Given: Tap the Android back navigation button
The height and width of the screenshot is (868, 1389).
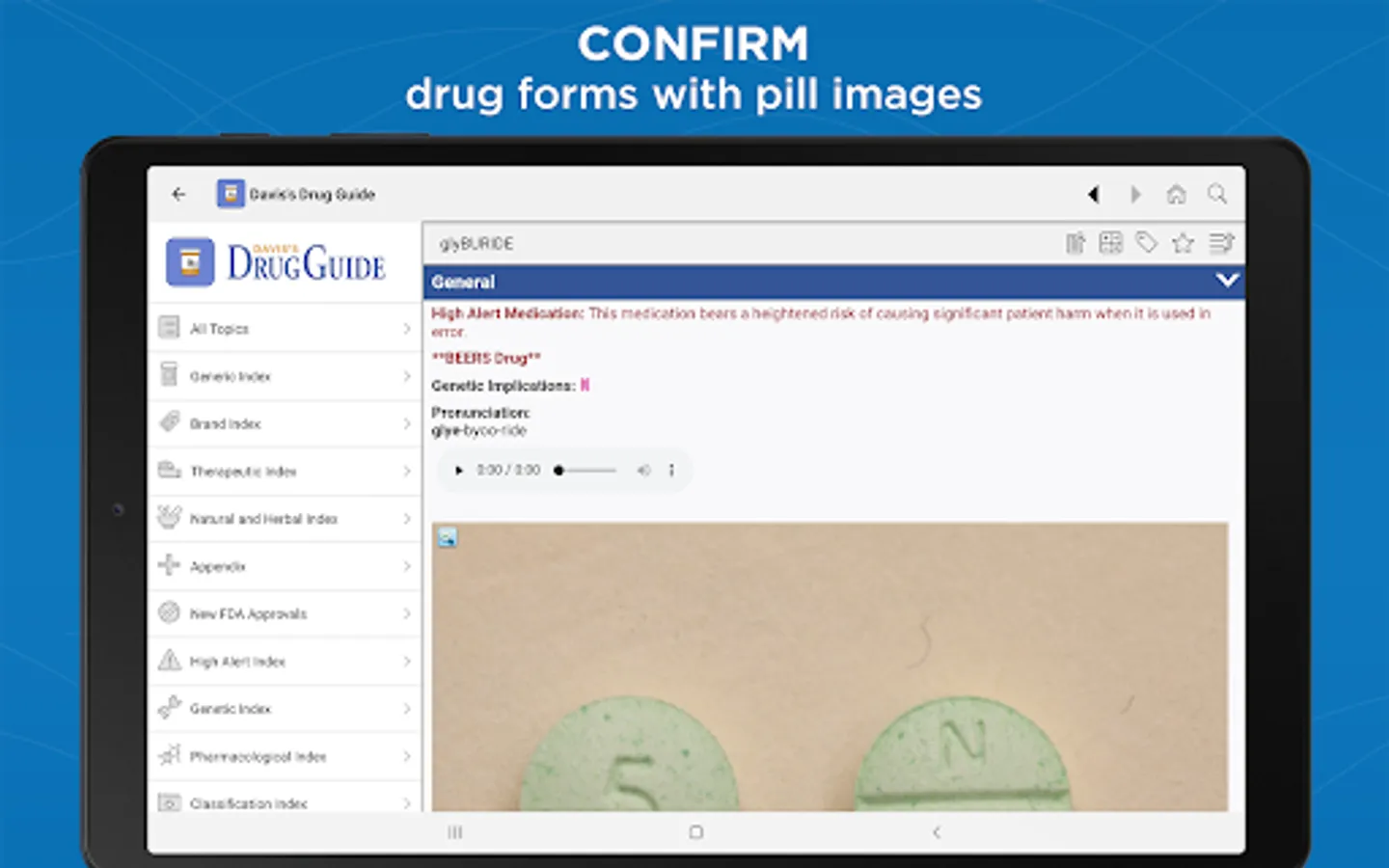Looking at the screenshot, I should pos(937,832).
